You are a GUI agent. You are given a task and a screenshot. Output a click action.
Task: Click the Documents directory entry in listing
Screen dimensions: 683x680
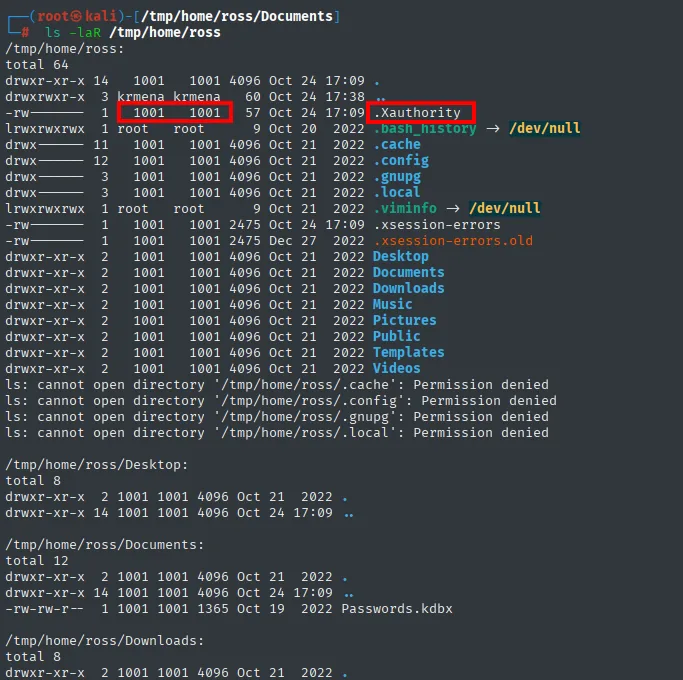coord(409,273)
